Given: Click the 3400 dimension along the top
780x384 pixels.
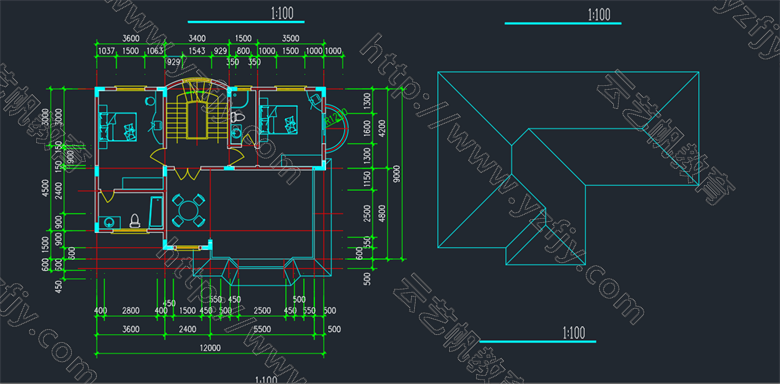Looking at the screenshot, I should (197, 39).
